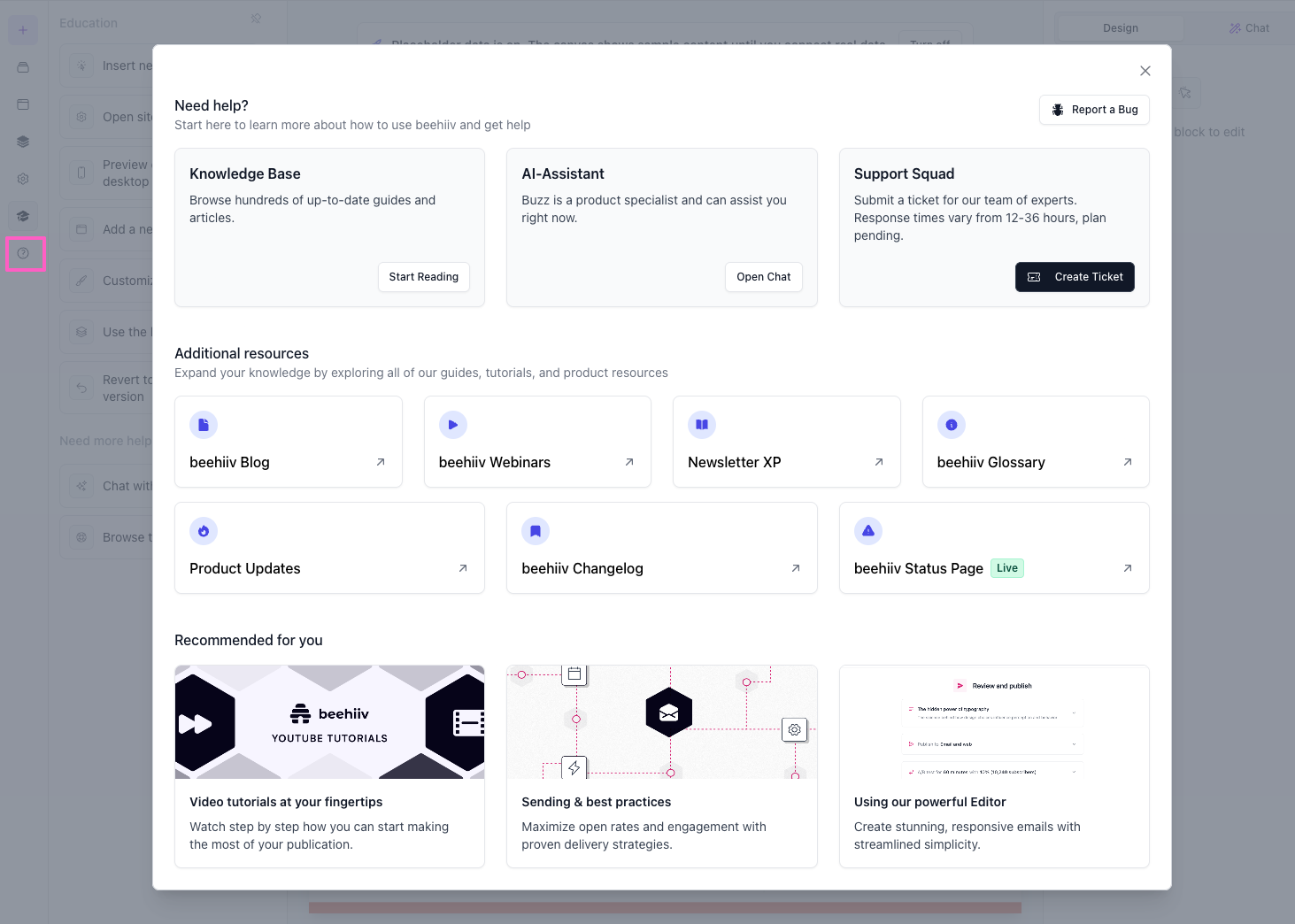Click Create Ticket in Support Squad card

pyautogui.click(x=1075, y=277)
